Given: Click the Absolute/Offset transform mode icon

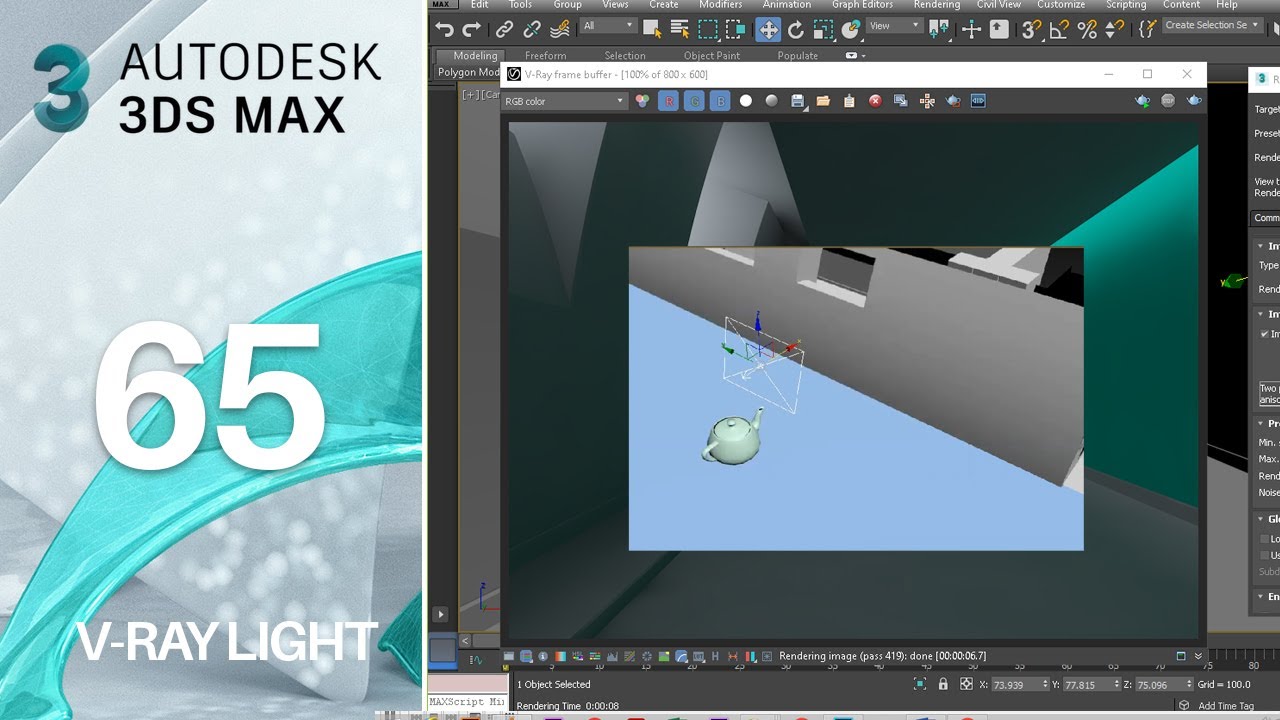Looking at the screenshot, I should coord(966,684).
